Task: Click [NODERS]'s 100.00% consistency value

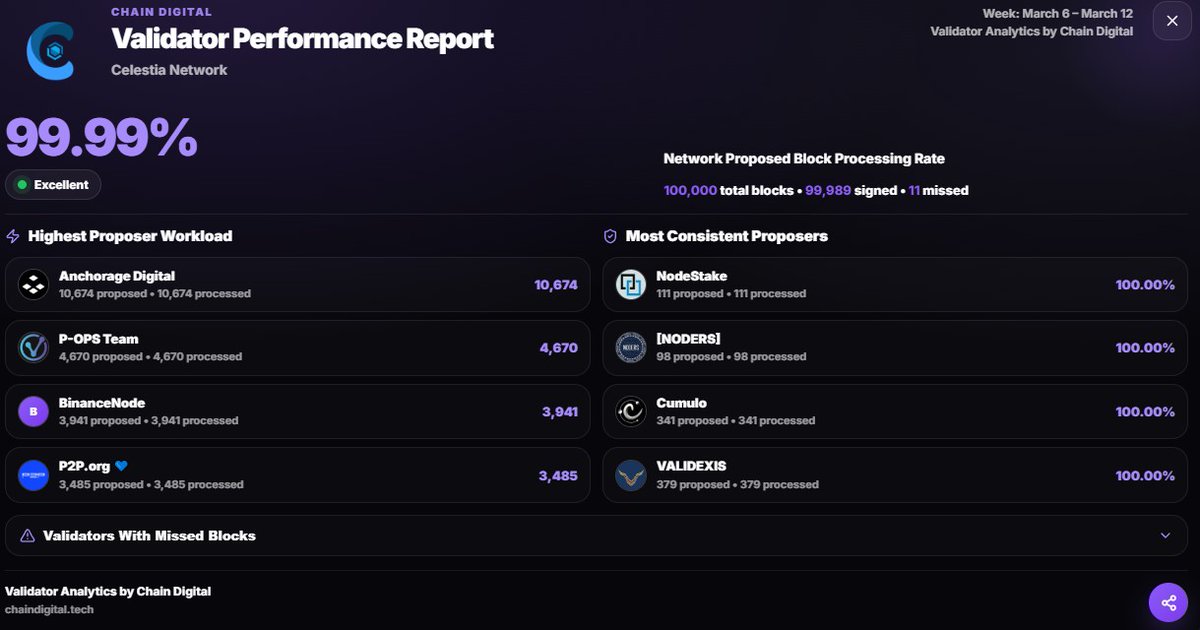Action: point(1145,348)
